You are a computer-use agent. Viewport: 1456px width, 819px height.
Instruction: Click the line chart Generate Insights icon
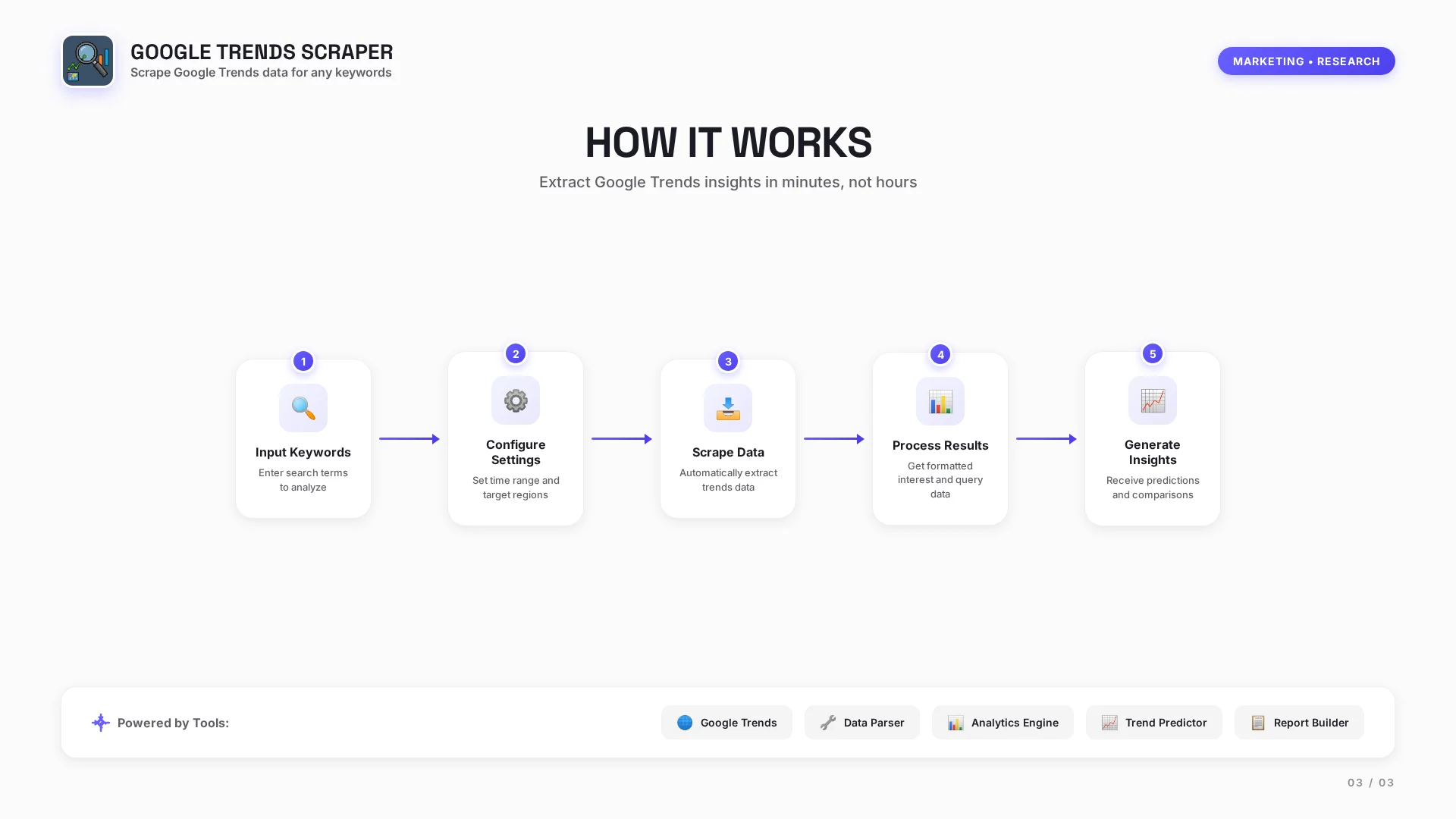1153,400
